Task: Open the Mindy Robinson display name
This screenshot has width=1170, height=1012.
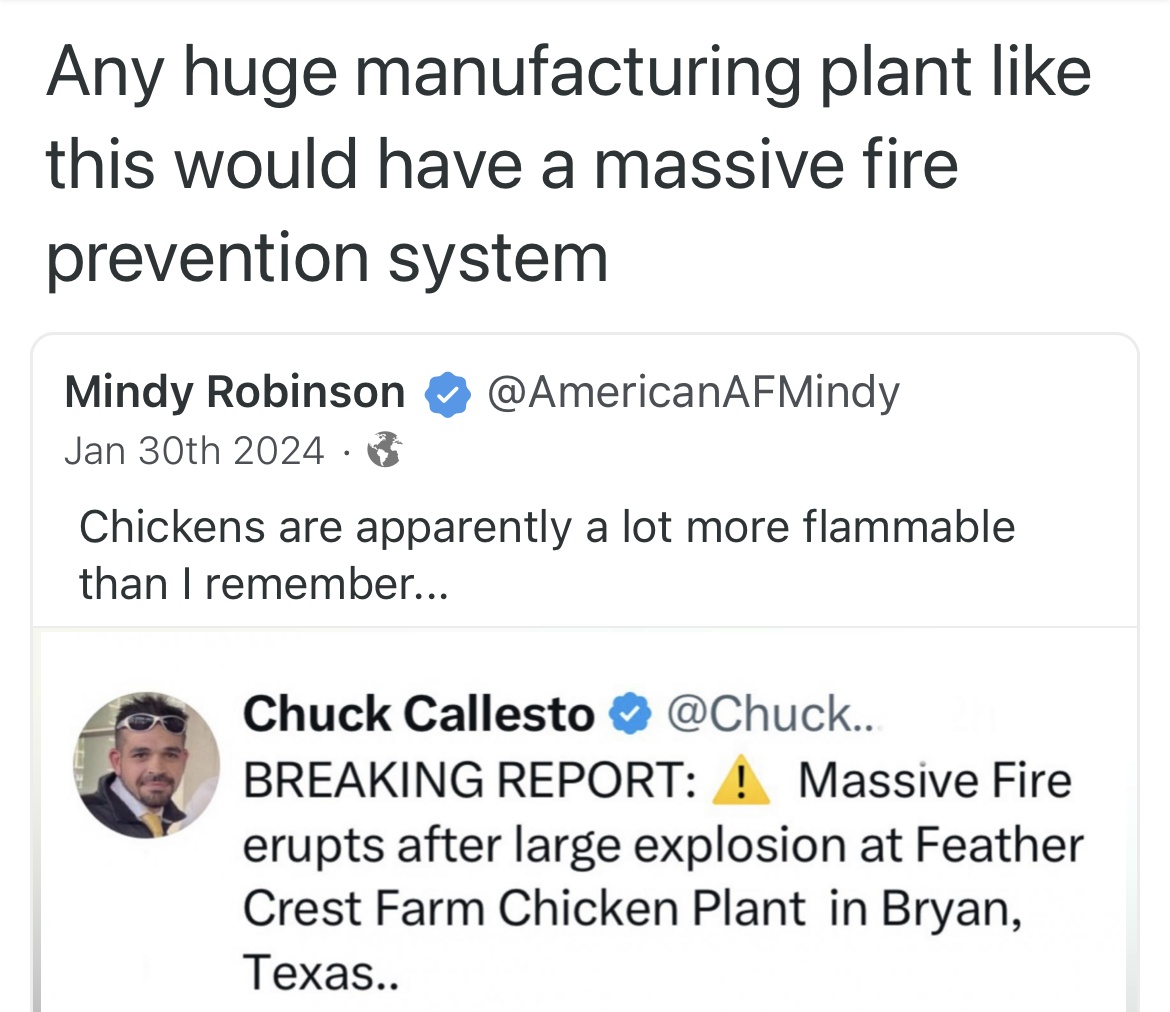Action: click(234, 392)
